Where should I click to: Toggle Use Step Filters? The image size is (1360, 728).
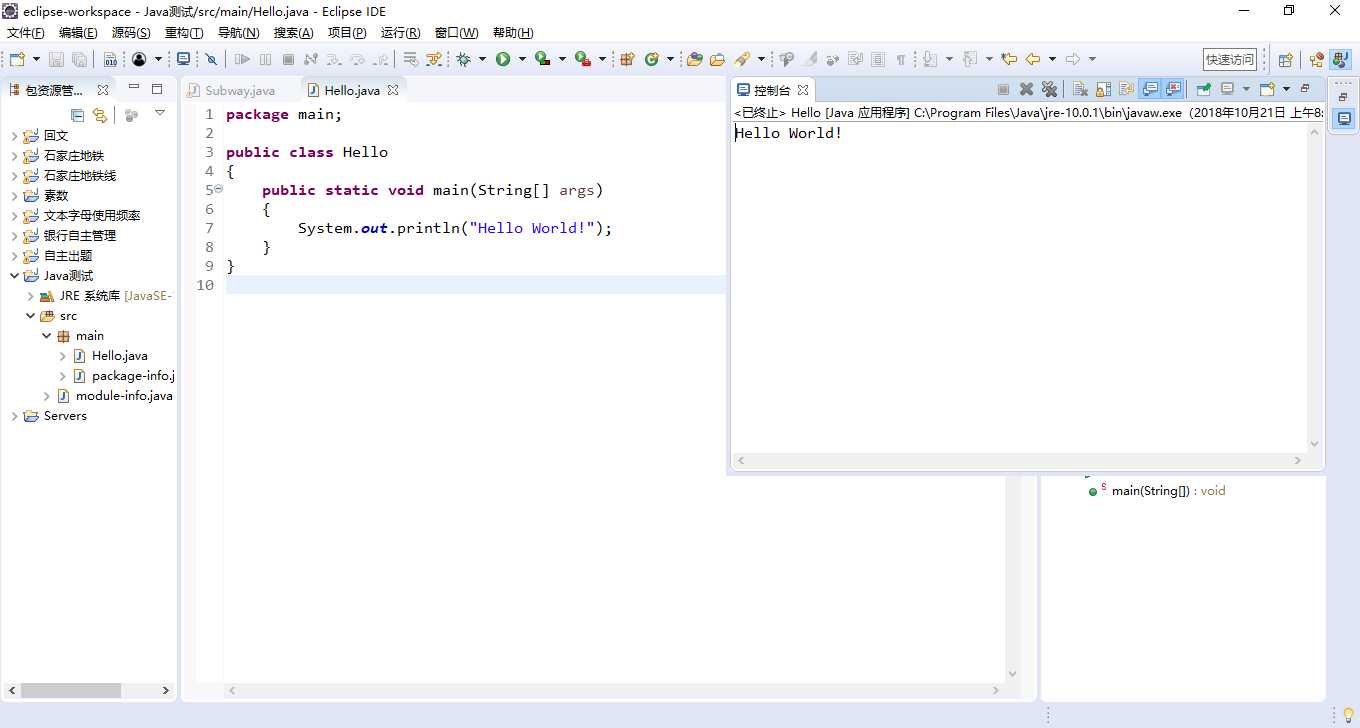click(x=434, y=59)
